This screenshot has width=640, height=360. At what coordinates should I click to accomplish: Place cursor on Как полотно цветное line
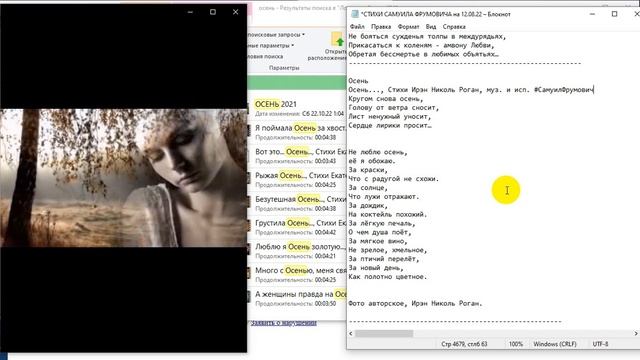click(x=388, y=277)
